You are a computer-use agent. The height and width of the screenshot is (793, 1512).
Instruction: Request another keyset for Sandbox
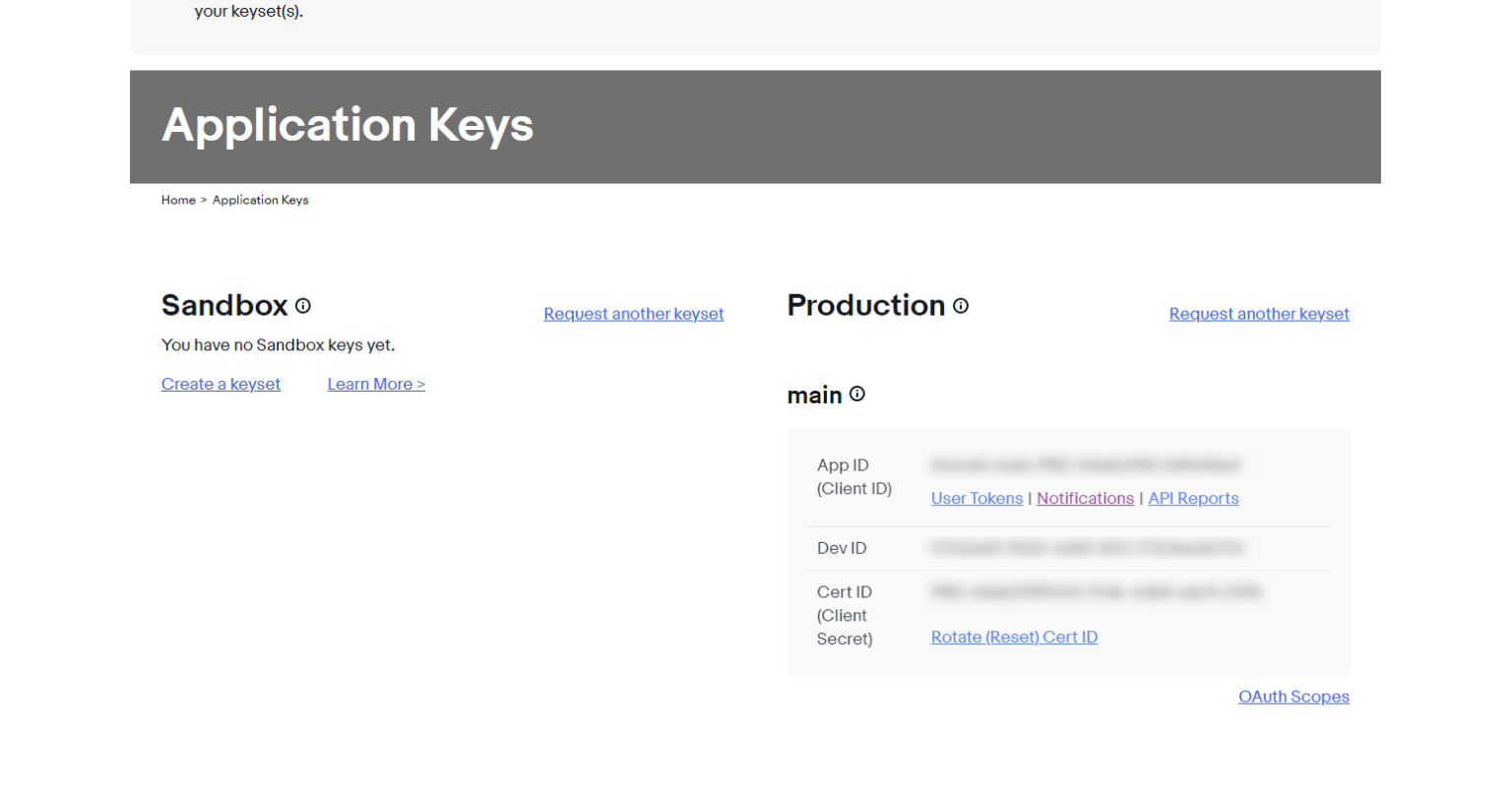pyautogui.click(x=633, y=314)
